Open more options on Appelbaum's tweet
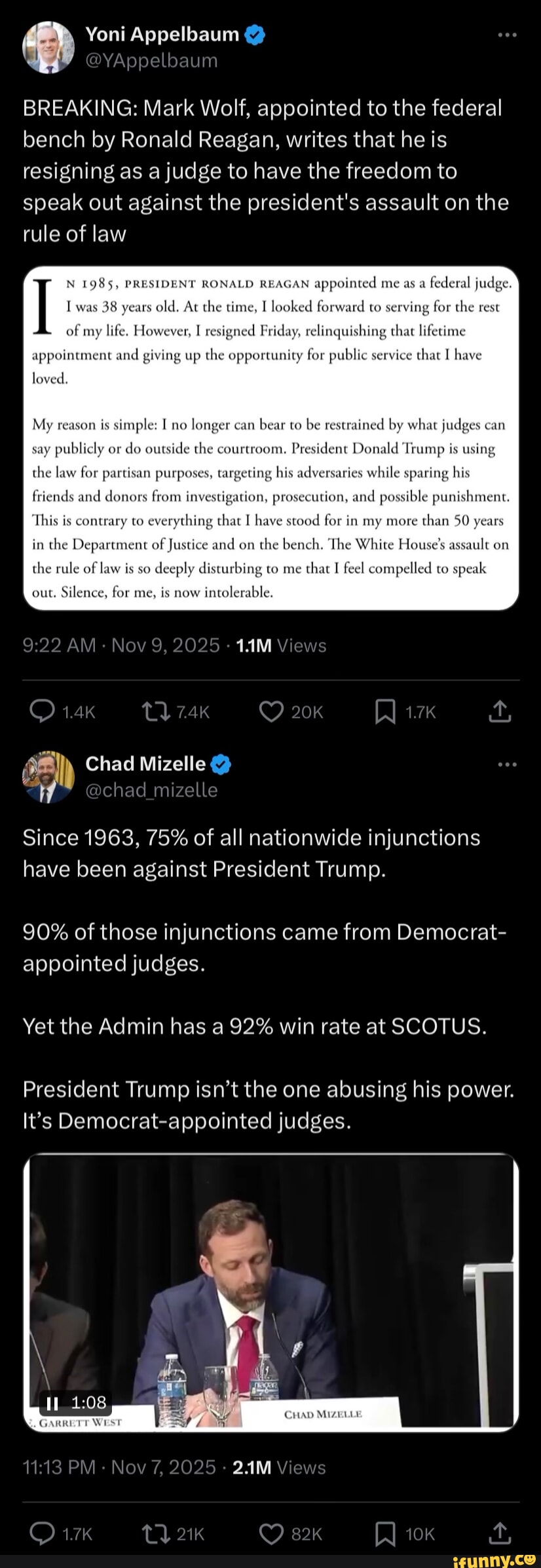Image resolution: width=541 pixels, height=1568 pixels. click(508, 34)
